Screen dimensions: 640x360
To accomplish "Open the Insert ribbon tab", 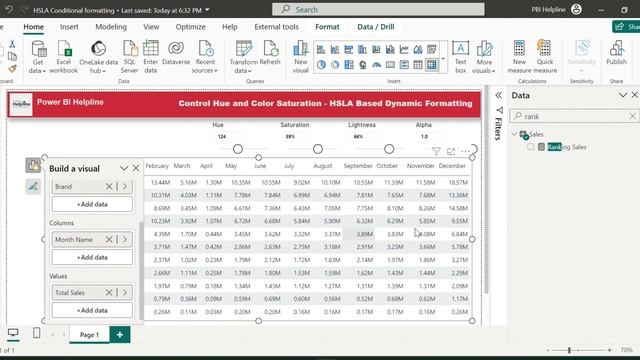I will click(69, 27).
